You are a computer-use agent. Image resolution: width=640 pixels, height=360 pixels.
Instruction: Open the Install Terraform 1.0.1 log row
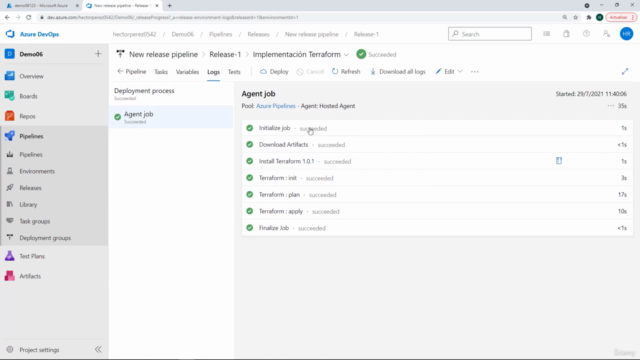pos(437,161)
